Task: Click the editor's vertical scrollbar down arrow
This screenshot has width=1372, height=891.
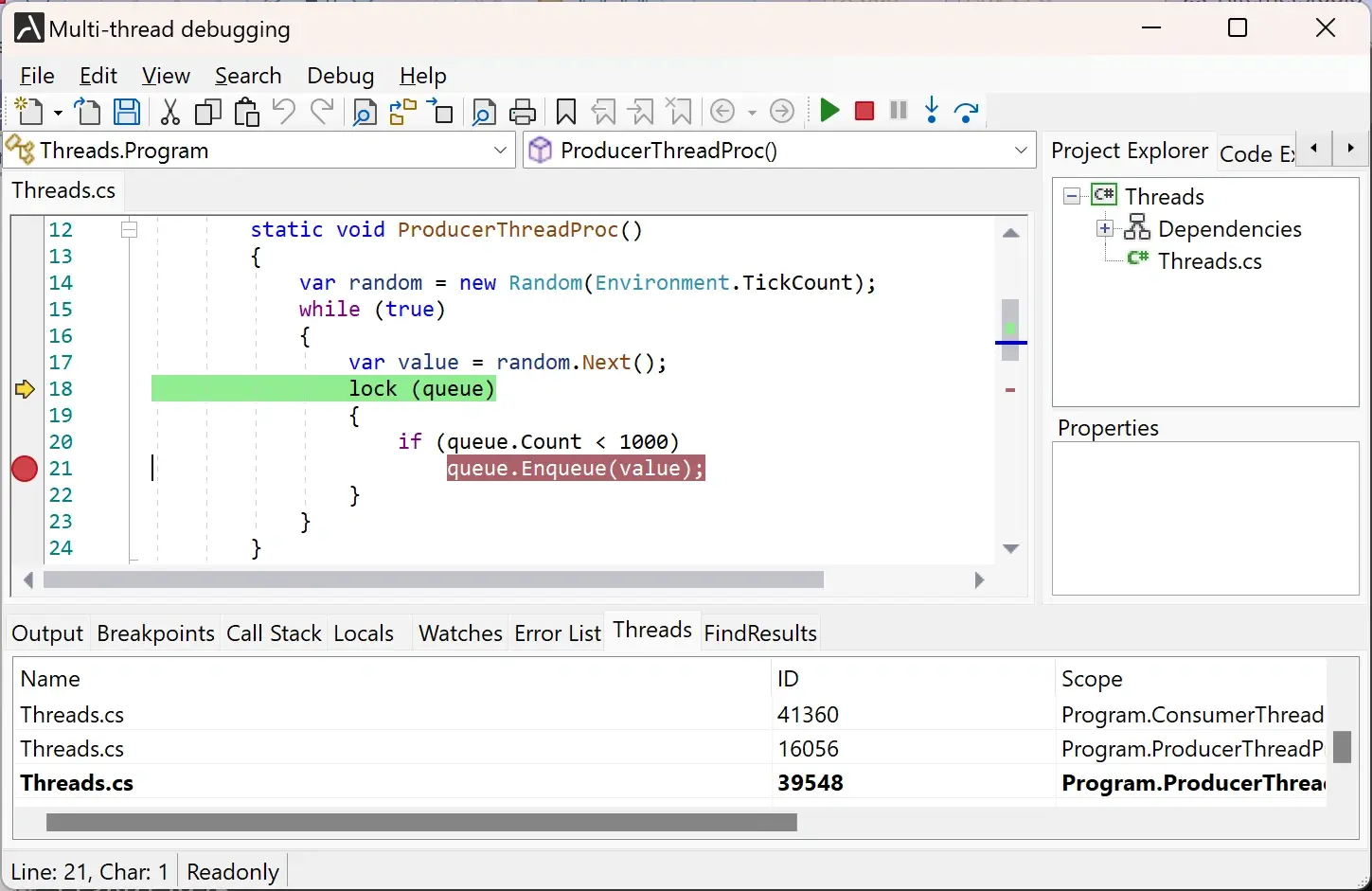Action: [1010, 549]
